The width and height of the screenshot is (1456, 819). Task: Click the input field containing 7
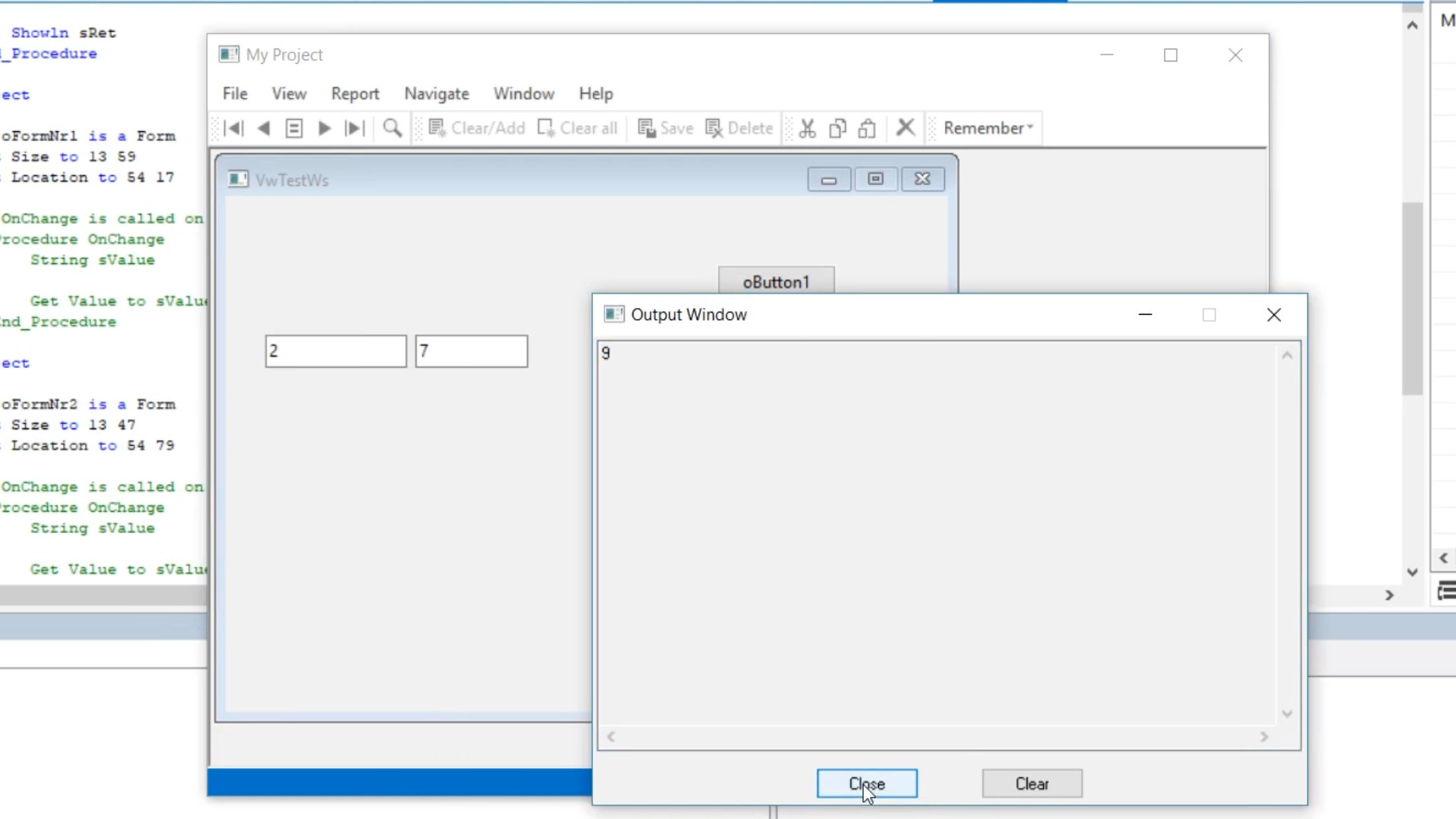pos(471,351)
